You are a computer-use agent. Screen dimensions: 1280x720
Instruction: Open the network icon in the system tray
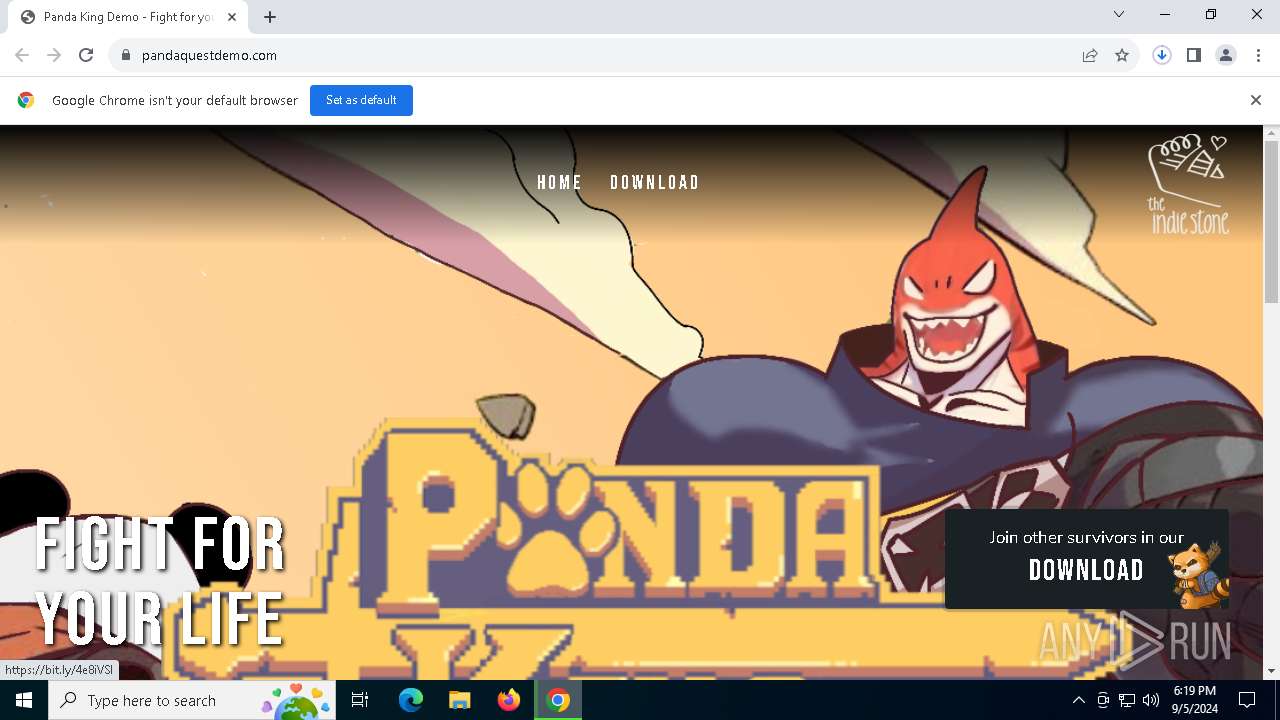pos(1127,700)
